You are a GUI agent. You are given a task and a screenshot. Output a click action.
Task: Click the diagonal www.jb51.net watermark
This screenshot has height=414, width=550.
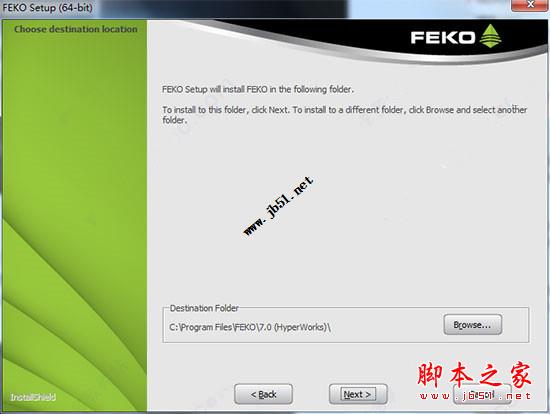pos(278,206)
